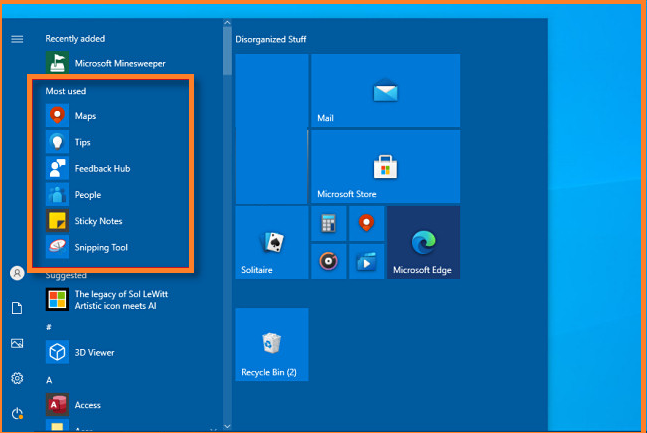Launch the People app
647x433 pixels.
pos(74,195)
